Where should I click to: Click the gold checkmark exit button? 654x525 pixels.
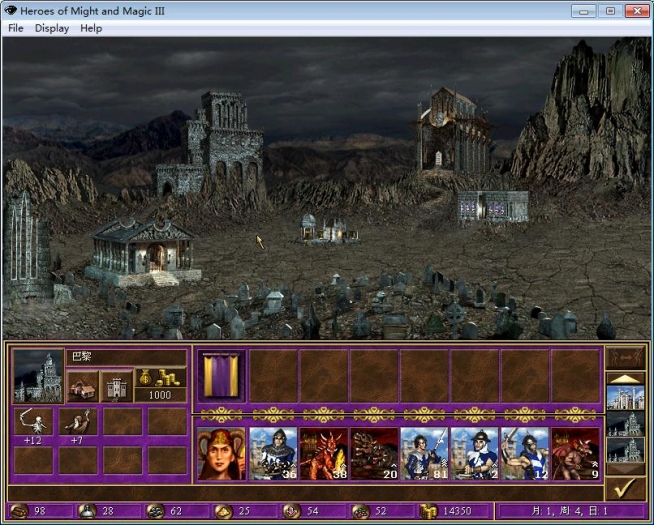pyautogui.click(x=625, y=488)
